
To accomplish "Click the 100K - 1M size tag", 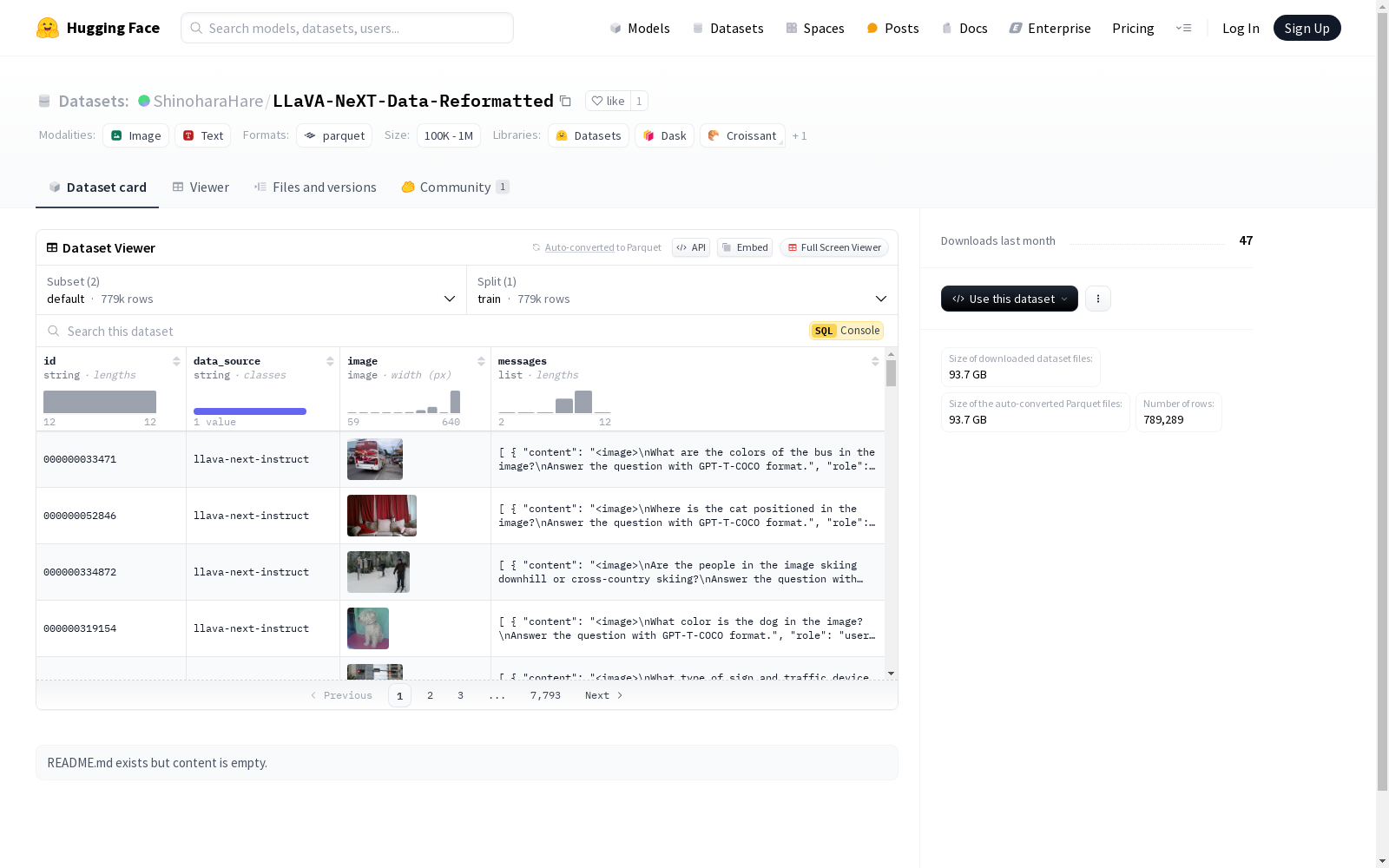I will coord(449,135).
